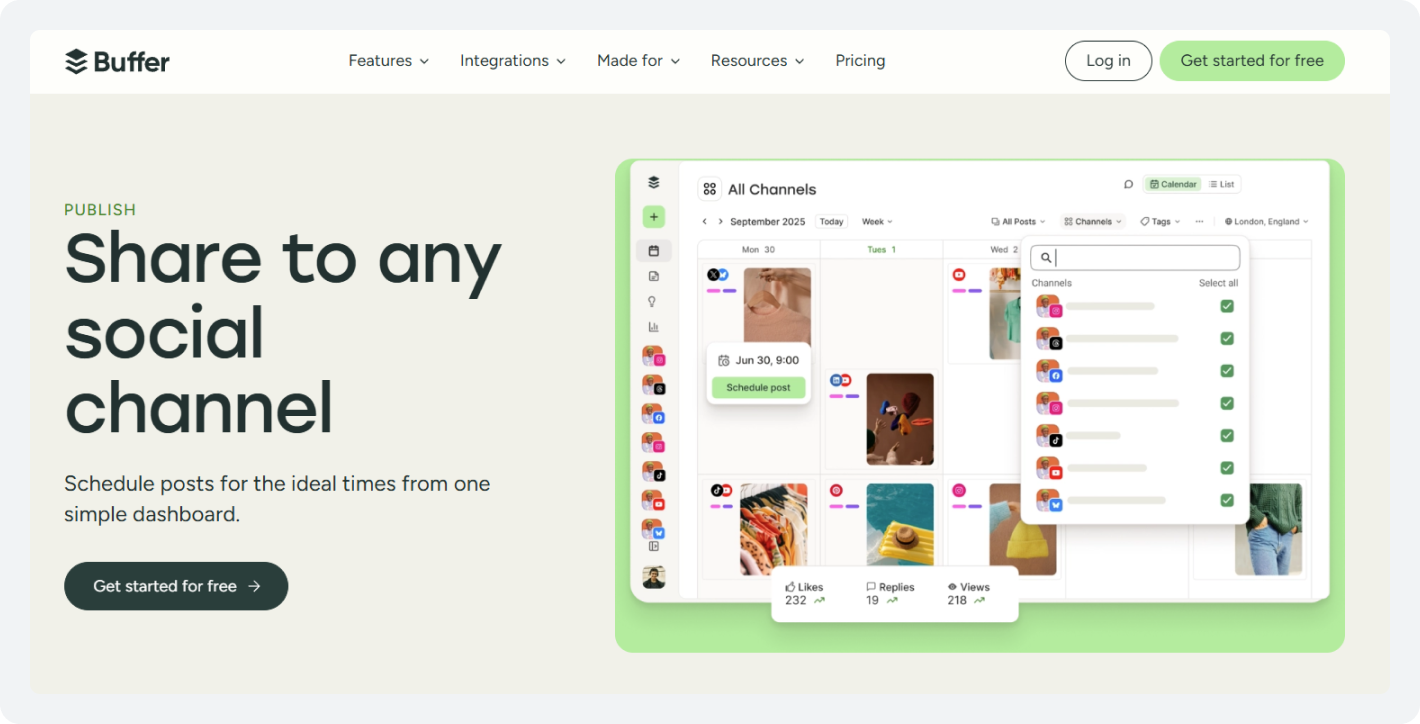Image resolution: width=1420 pixels, height=724 pixels.
Task: Open the All Posts filter dropdown
Action: point(1018,222)
